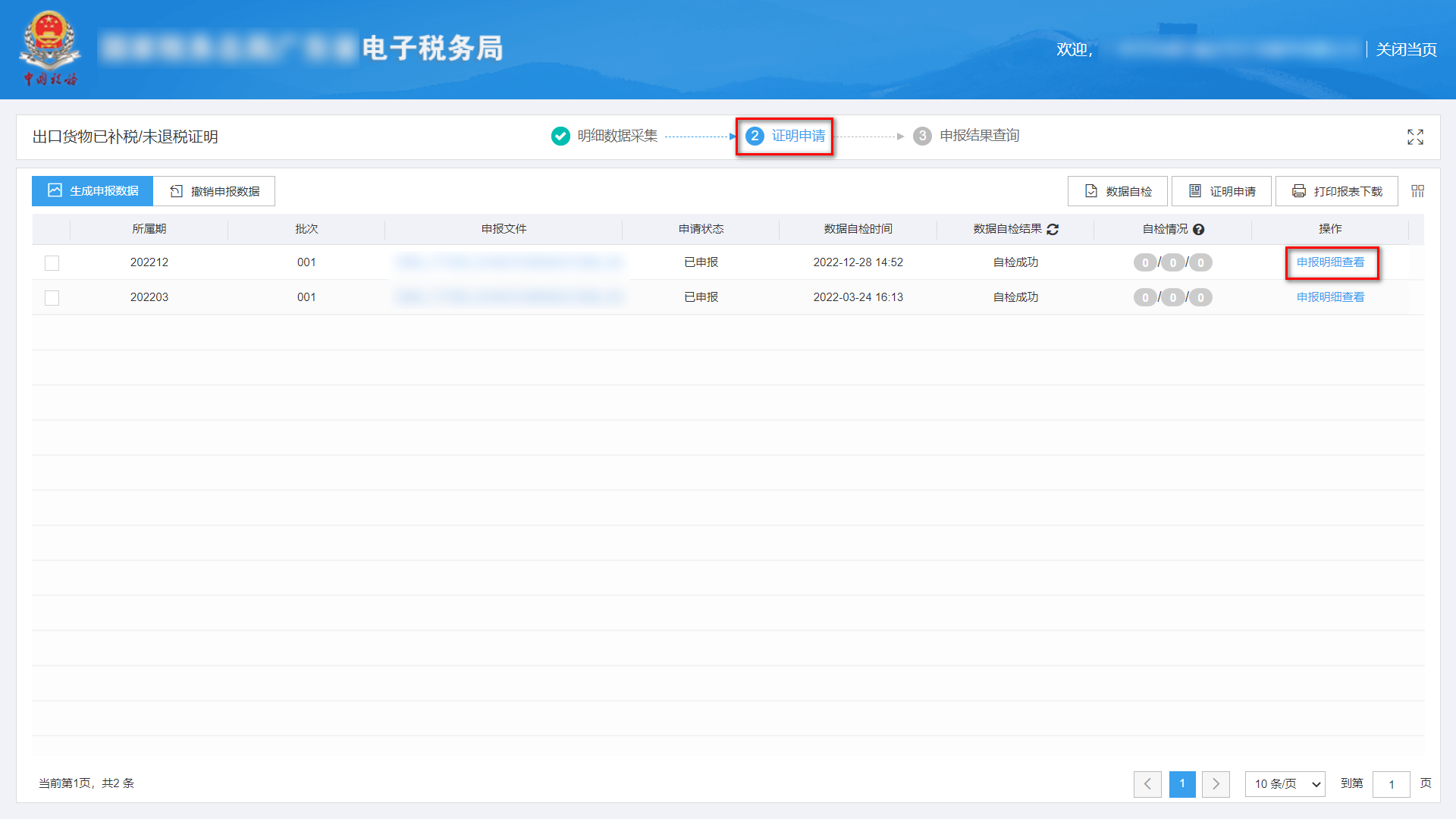
Task: Switch to 申报结果查询 step
Action: tap(979, 136)
